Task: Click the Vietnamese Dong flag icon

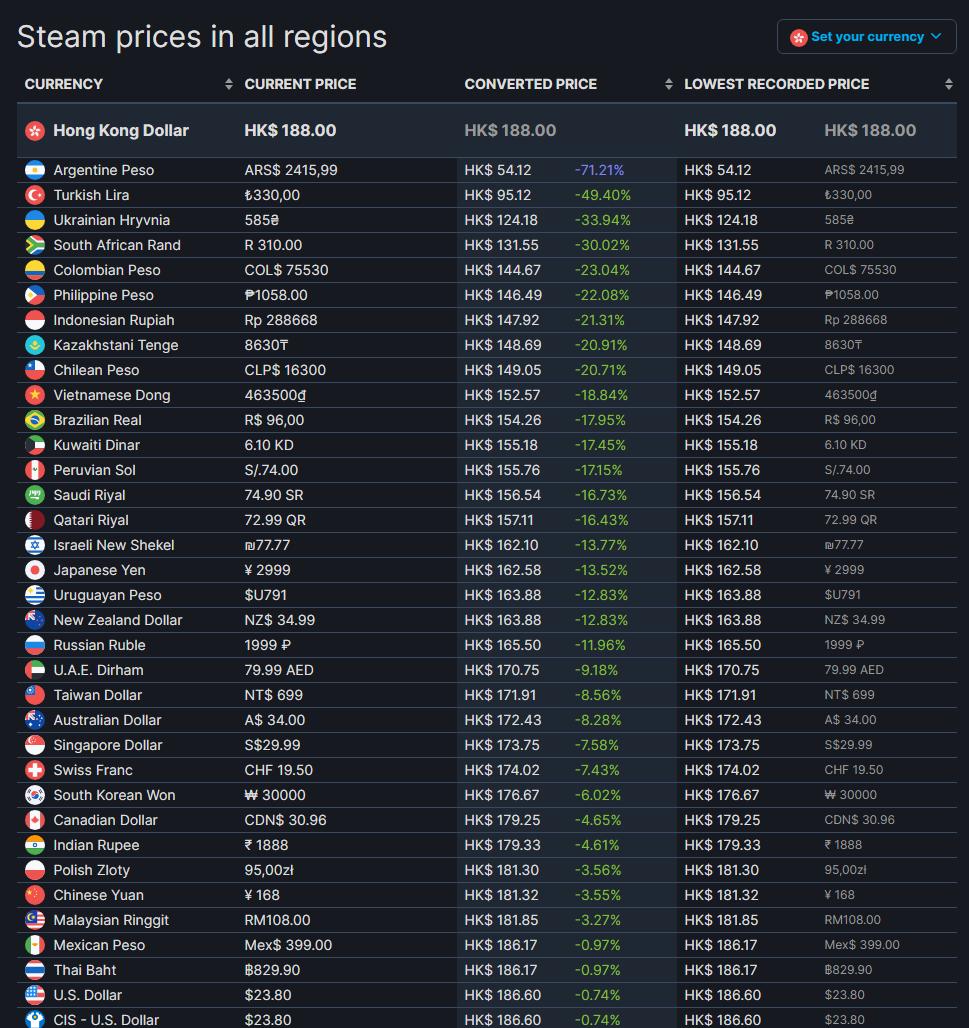Action: [x=35, y=395]
